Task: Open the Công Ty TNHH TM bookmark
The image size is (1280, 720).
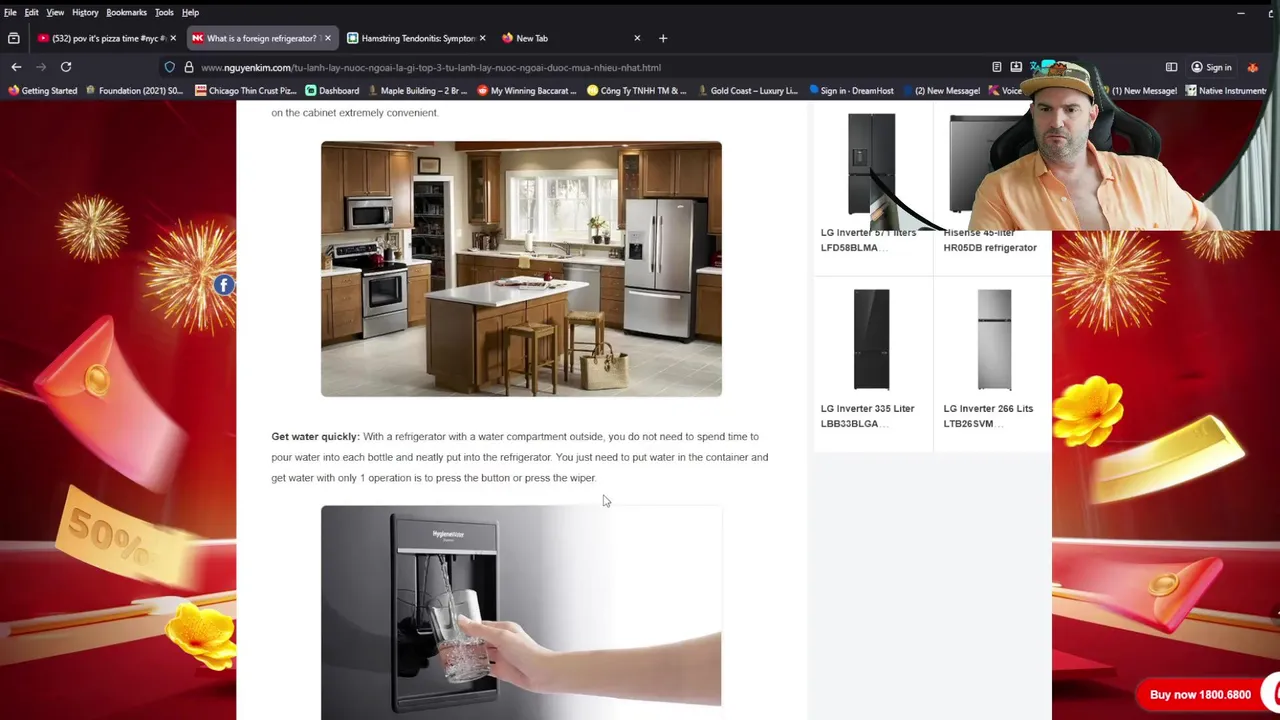Action: coord(637,90)
